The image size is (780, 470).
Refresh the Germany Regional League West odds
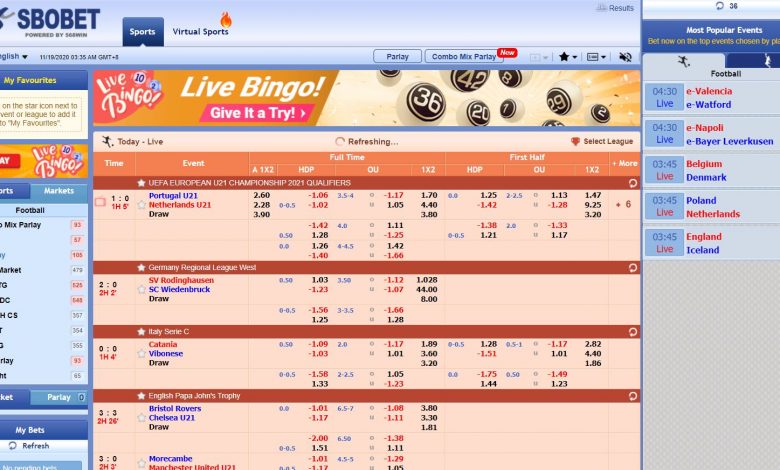[x=633, y=268]
